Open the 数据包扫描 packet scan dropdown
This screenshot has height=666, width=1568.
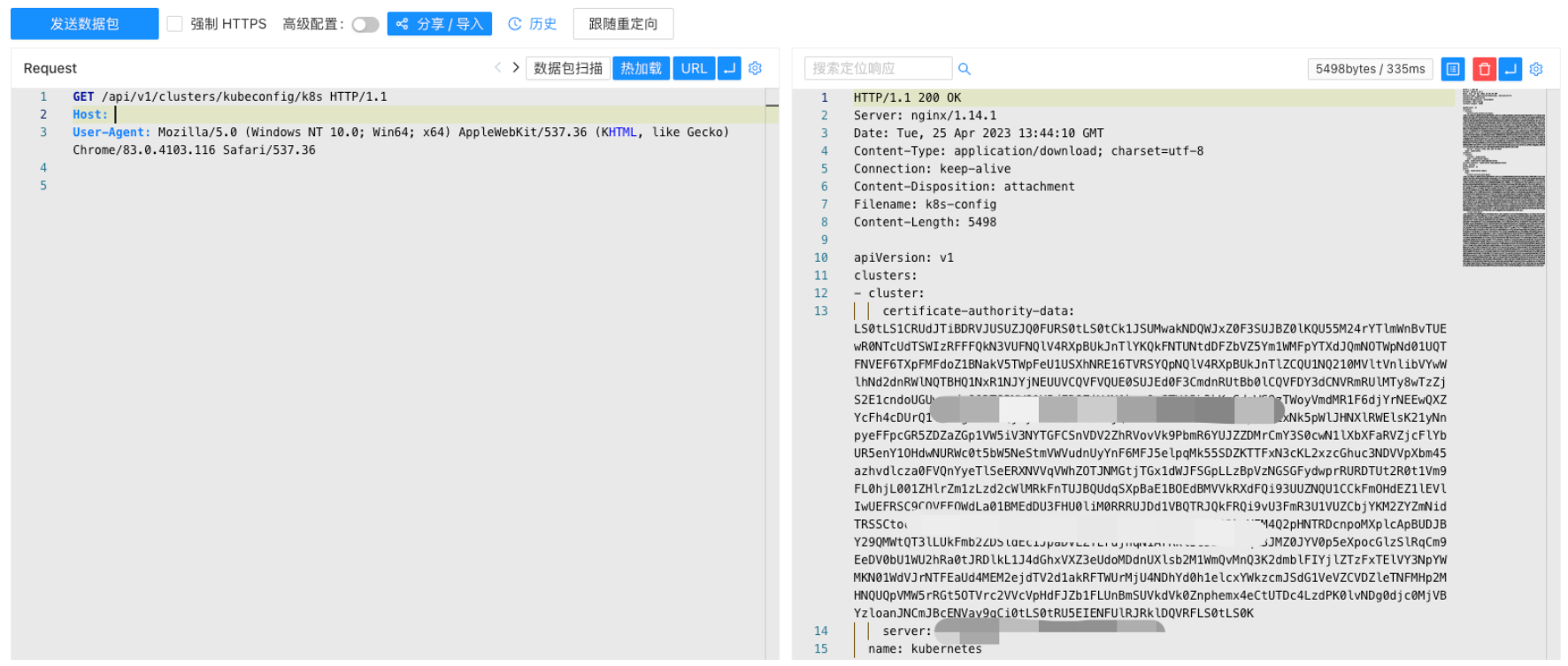[x=567, y=68]
